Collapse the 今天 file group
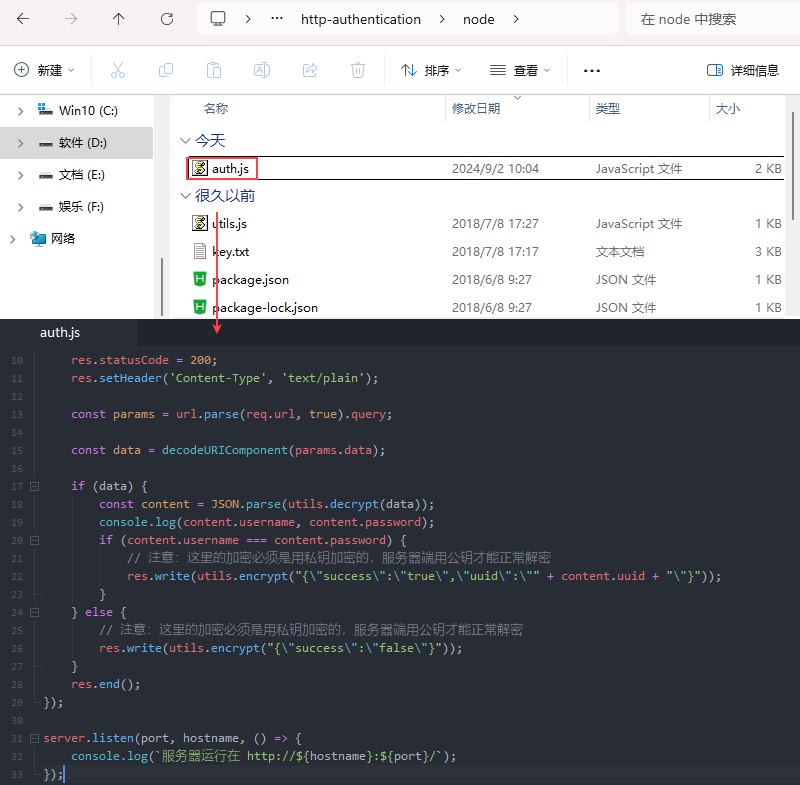This screenshot has height=785, width=800. 186,140
